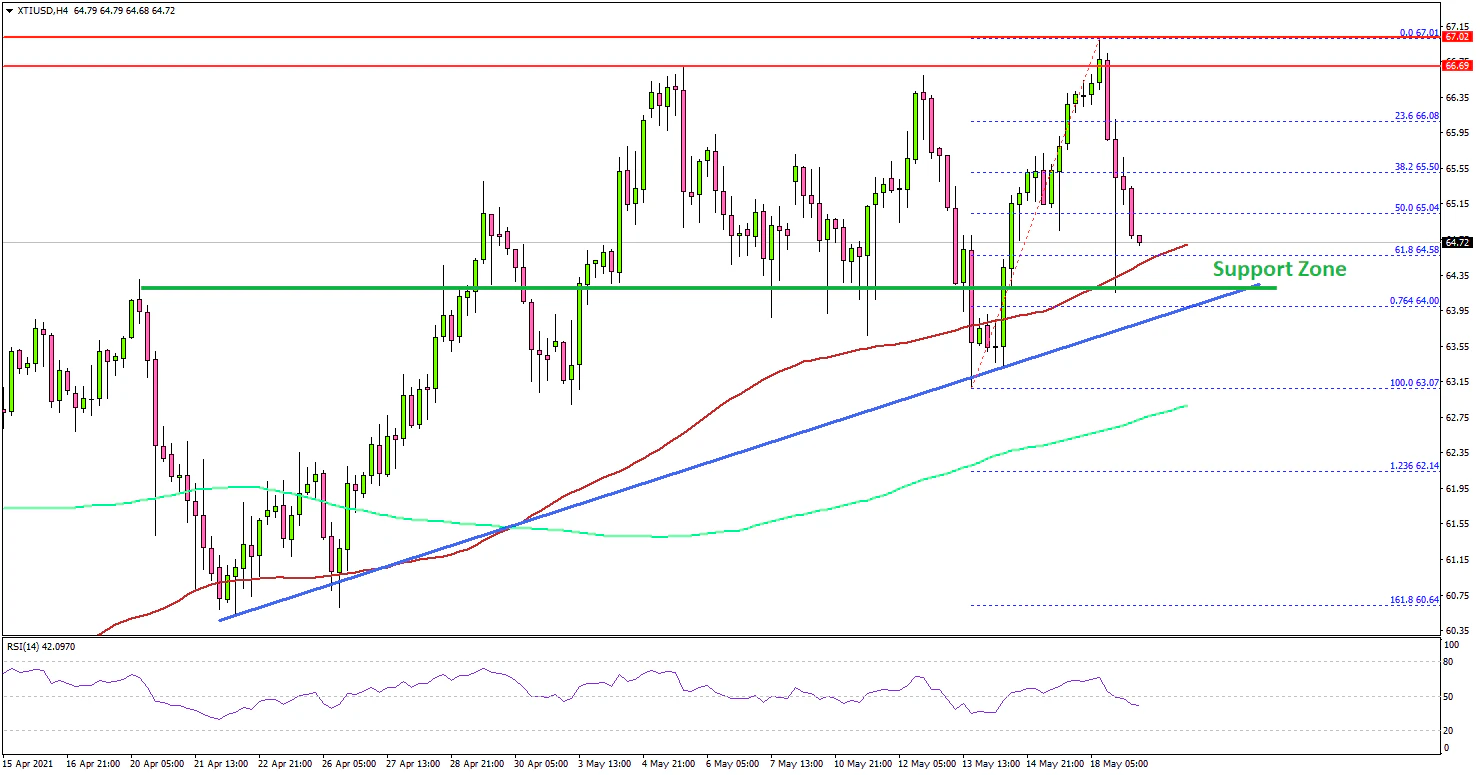The width and height of the screenshot is (1480, 775).
Task: Click the RSI(14) 42.0970 indicator label
Action: 40,647
